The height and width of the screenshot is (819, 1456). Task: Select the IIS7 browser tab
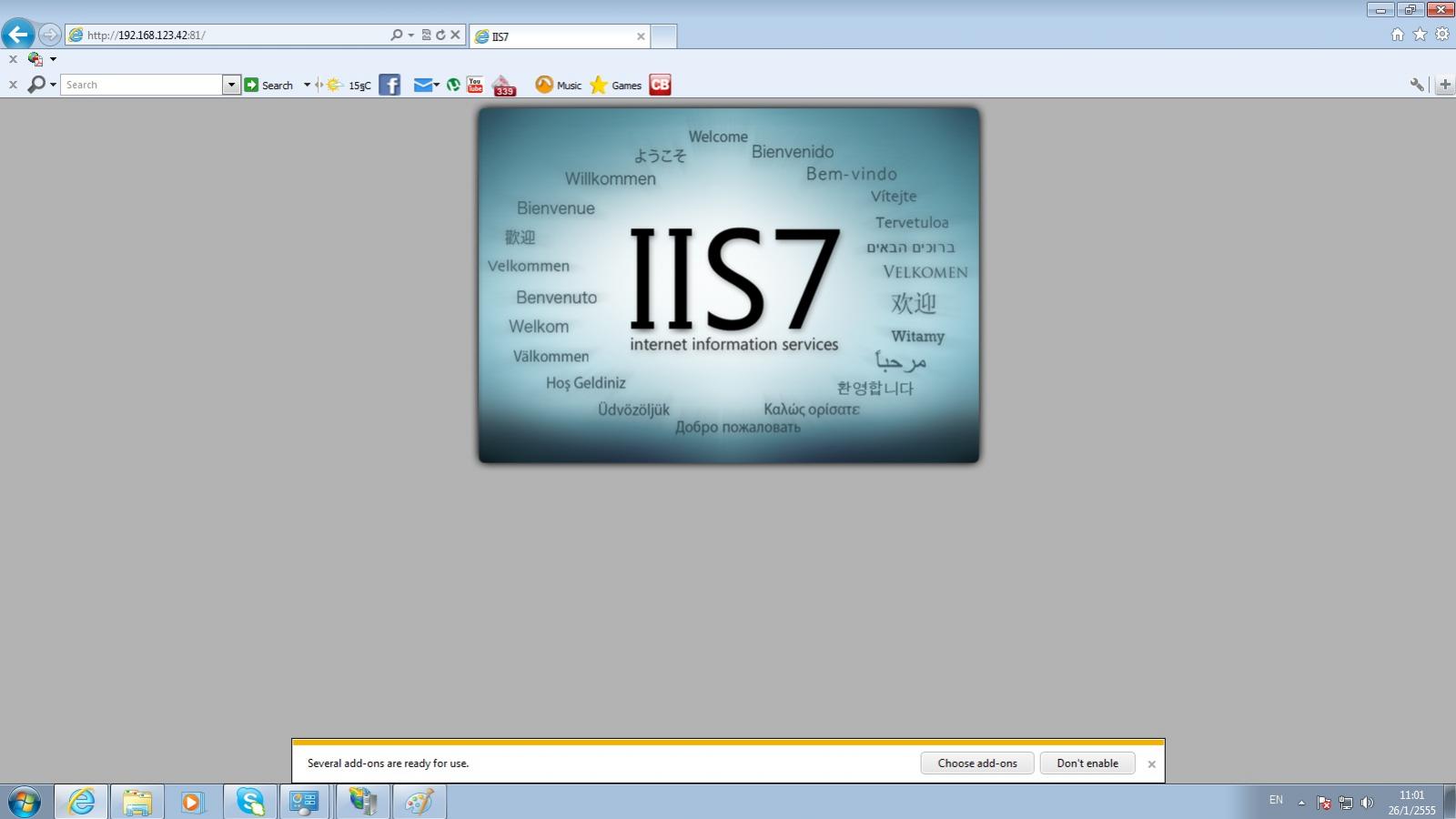point(560,36)
